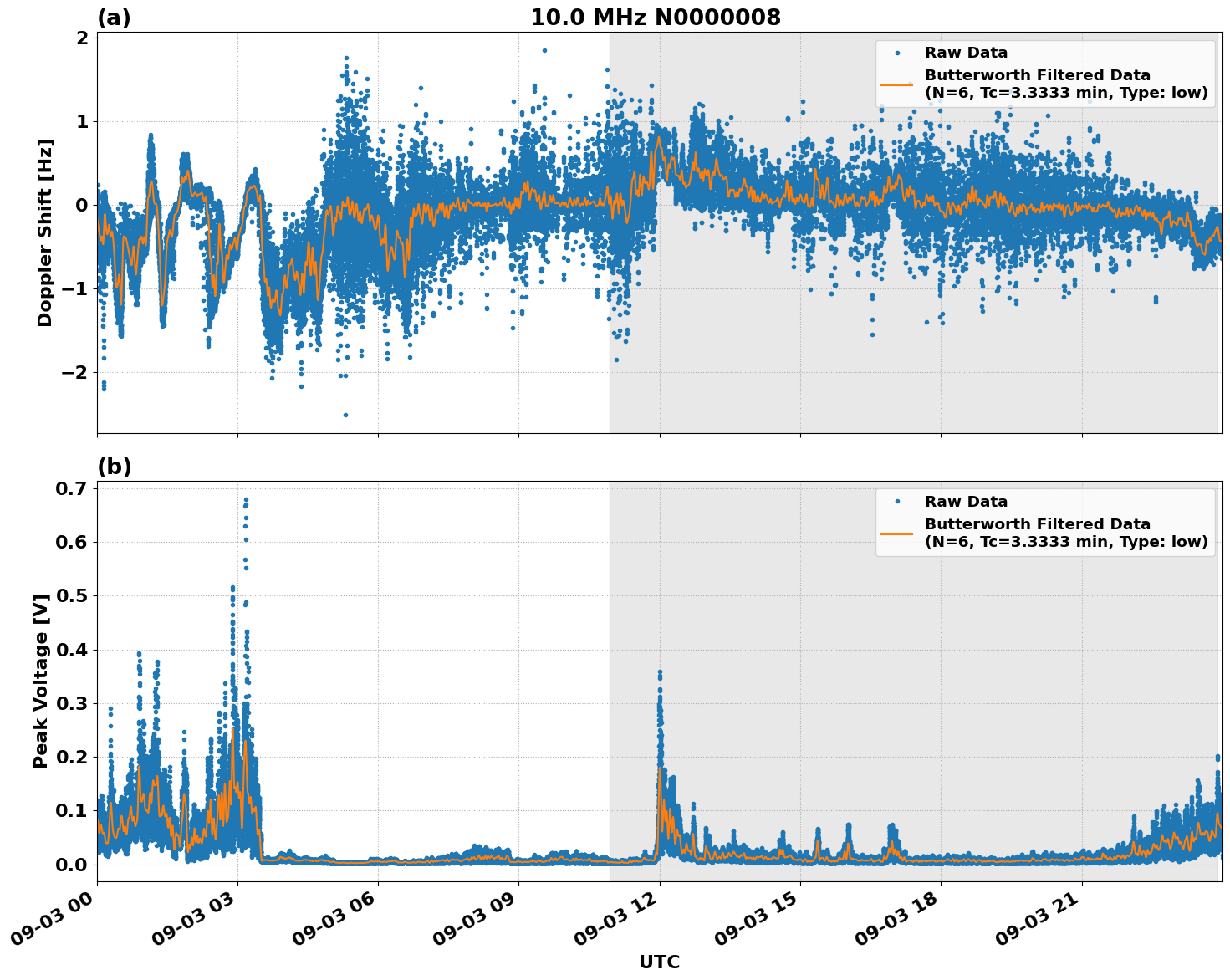Viewport: 1230px width, 980px height.
Task: Click the orange line legend sample in panel (b)
Action: (897, 533)
